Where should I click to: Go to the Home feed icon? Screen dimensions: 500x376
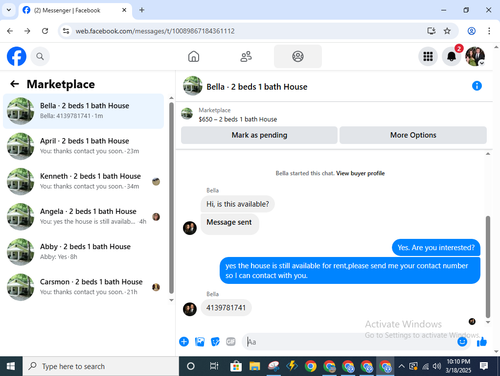pos(193,56)
